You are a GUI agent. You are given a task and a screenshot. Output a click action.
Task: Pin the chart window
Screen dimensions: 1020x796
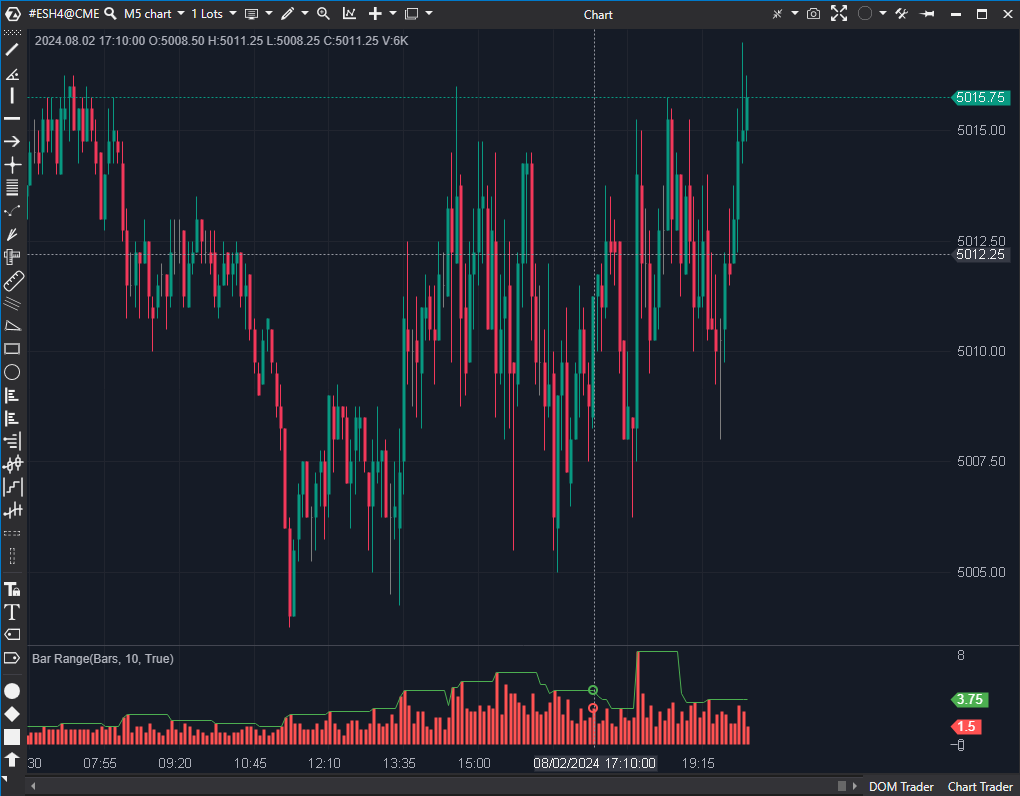928,14
